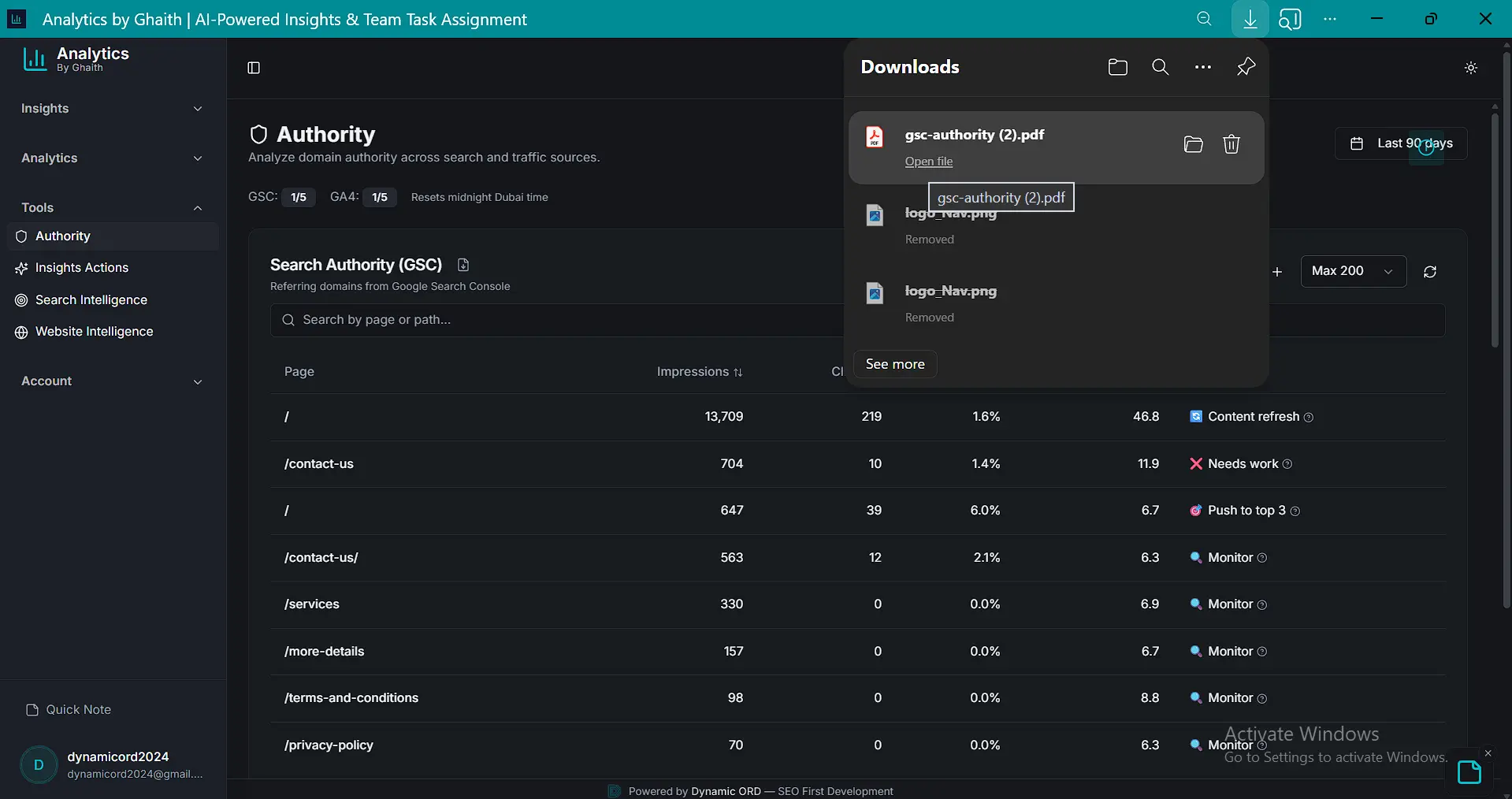Image resolution: width=1512 pixels, height=799 pixels.
Task: Search within downloads list
Action: click(x=1159, y=67)
